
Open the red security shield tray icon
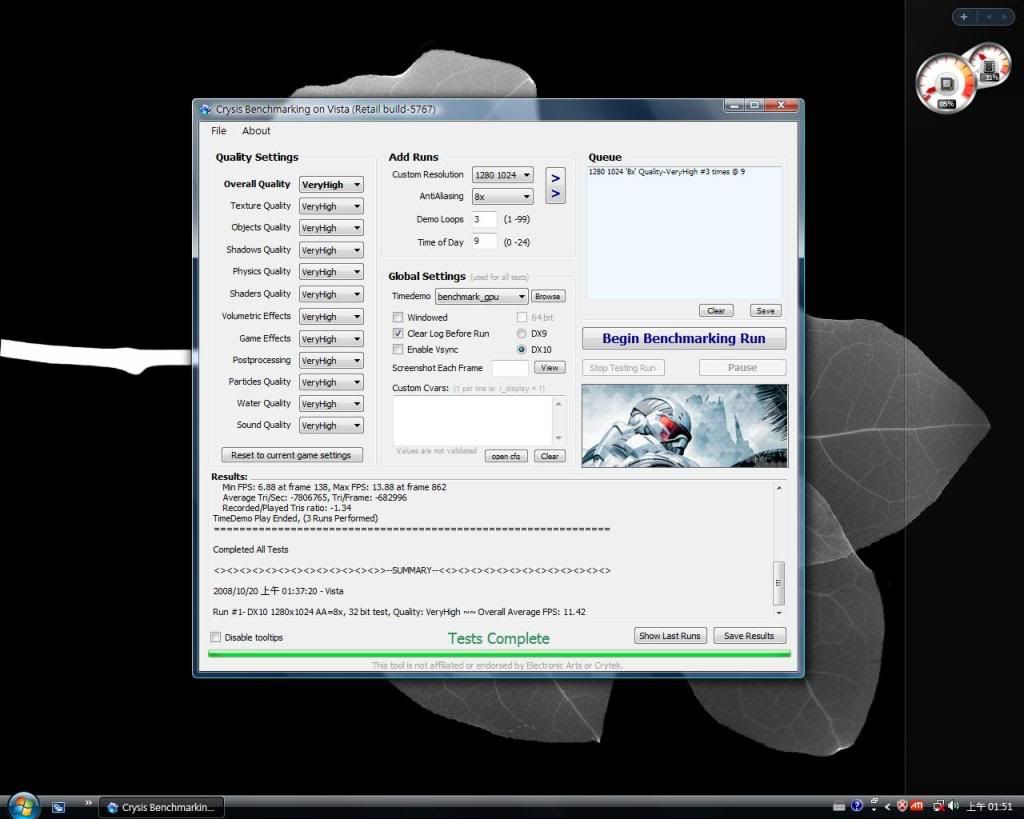click(x=903, y=806)
